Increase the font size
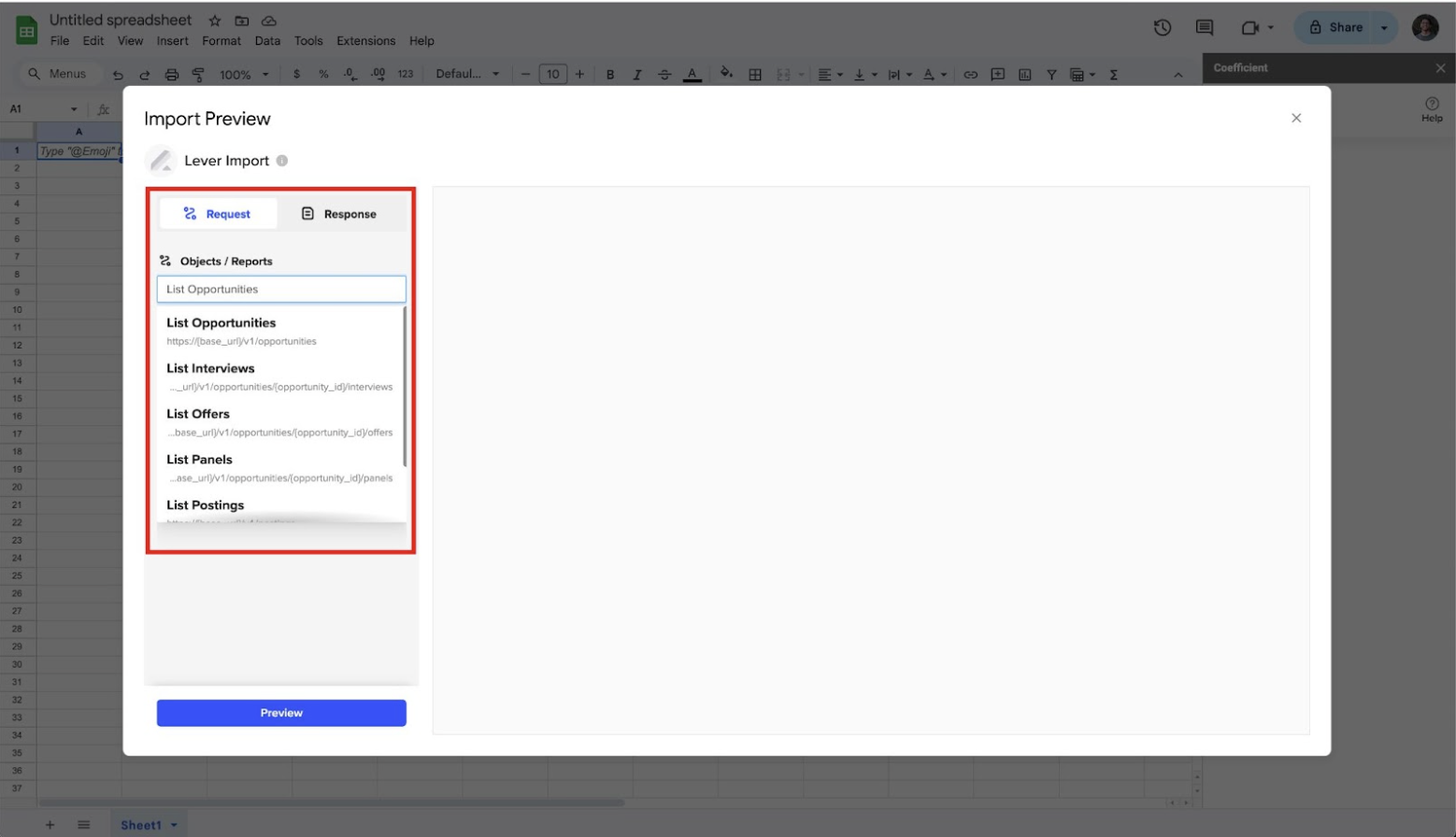Image resolution: width=1456 pixels, height=837 pixels. point(579,75)
